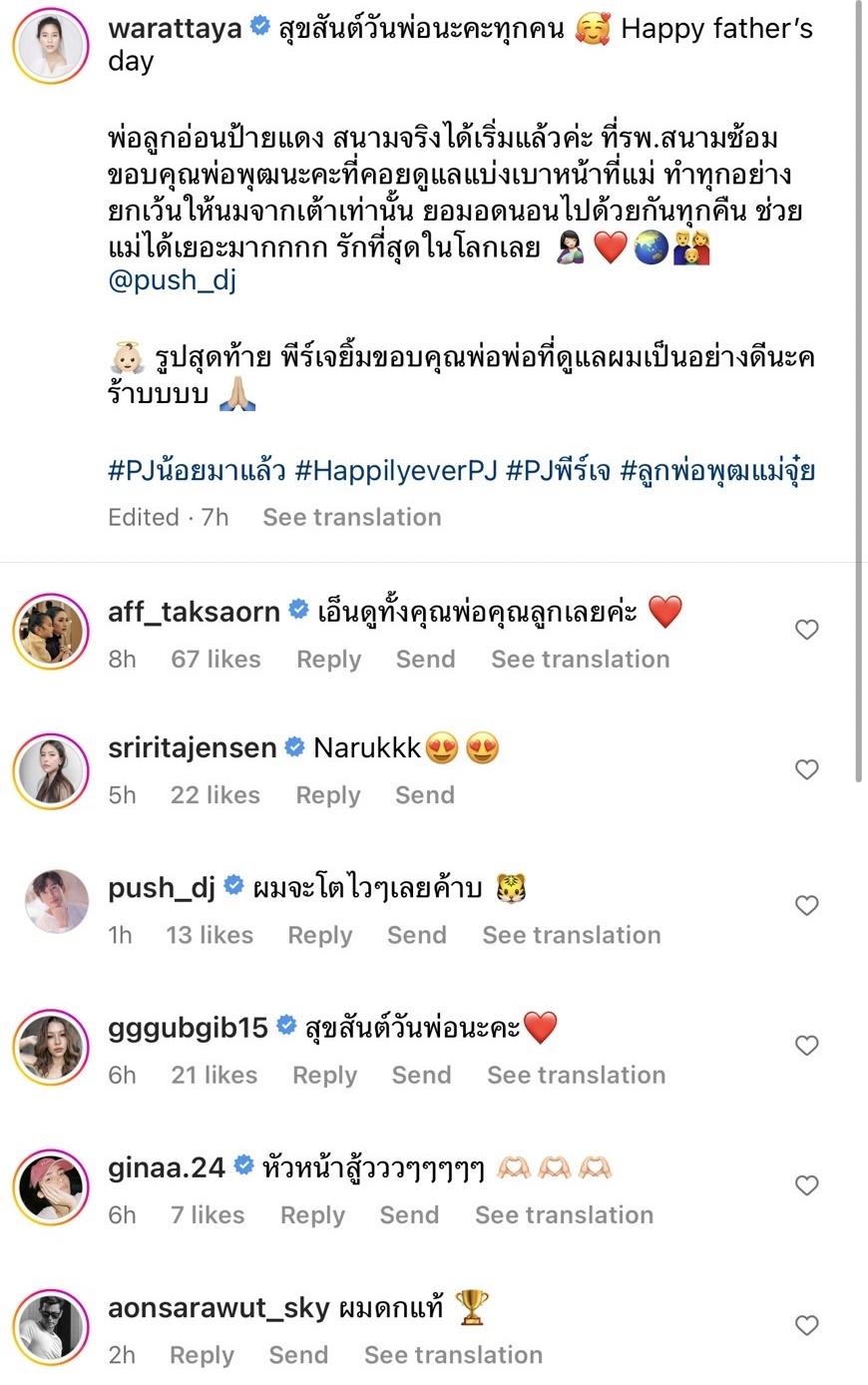Tap heart on sriritajensen's Narukkk comment
This screenshot has width=868, height=1385.
click(806, 769)
